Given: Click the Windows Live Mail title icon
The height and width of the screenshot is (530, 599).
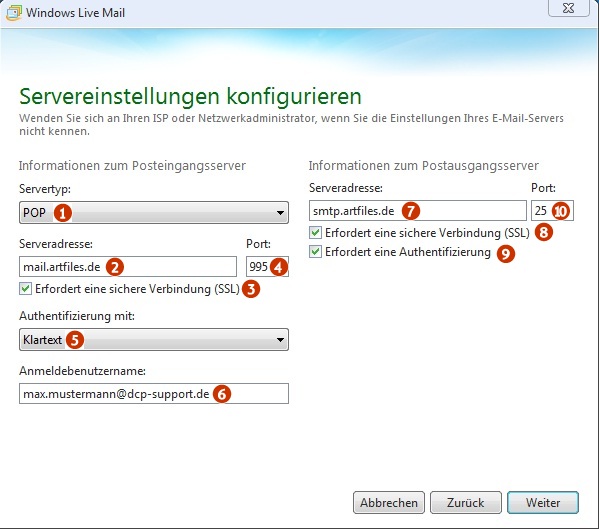Looking at the screenshot, I should pyautogui.click(x=13, y=13).
